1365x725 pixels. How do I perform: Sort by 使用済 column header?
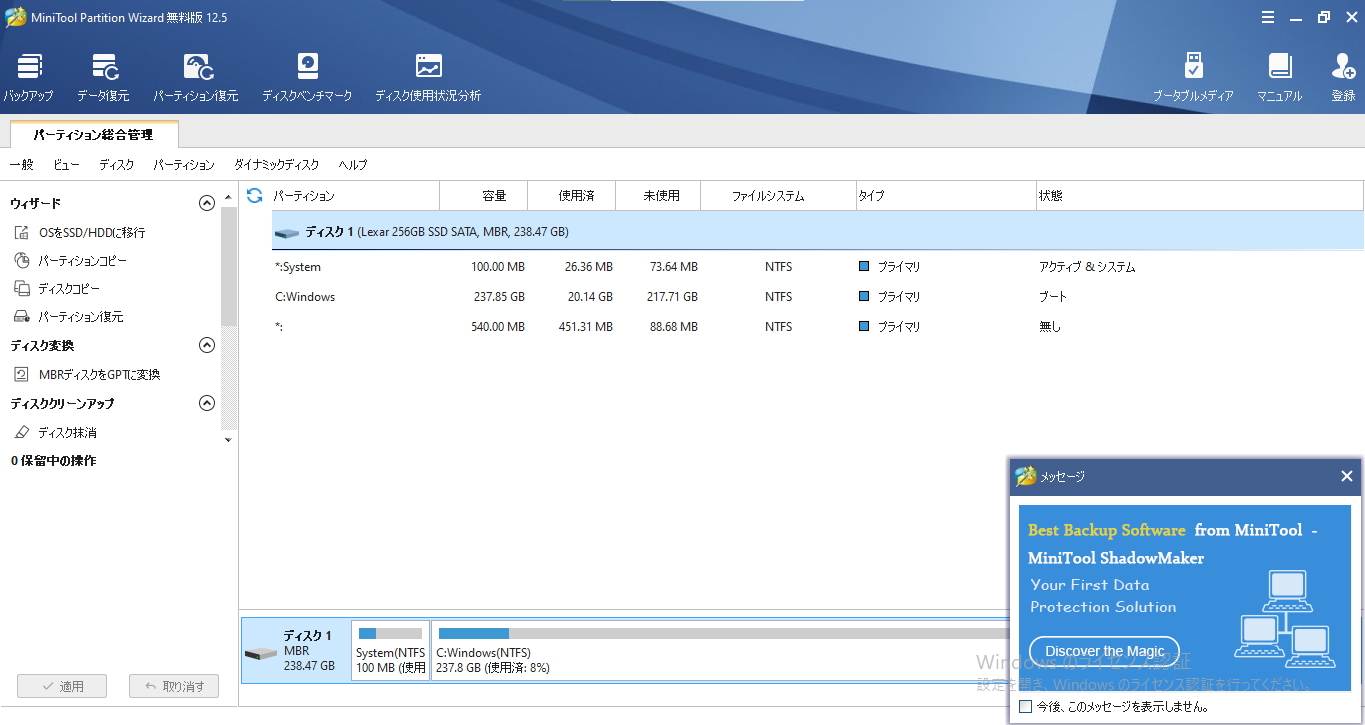[572, 196]
